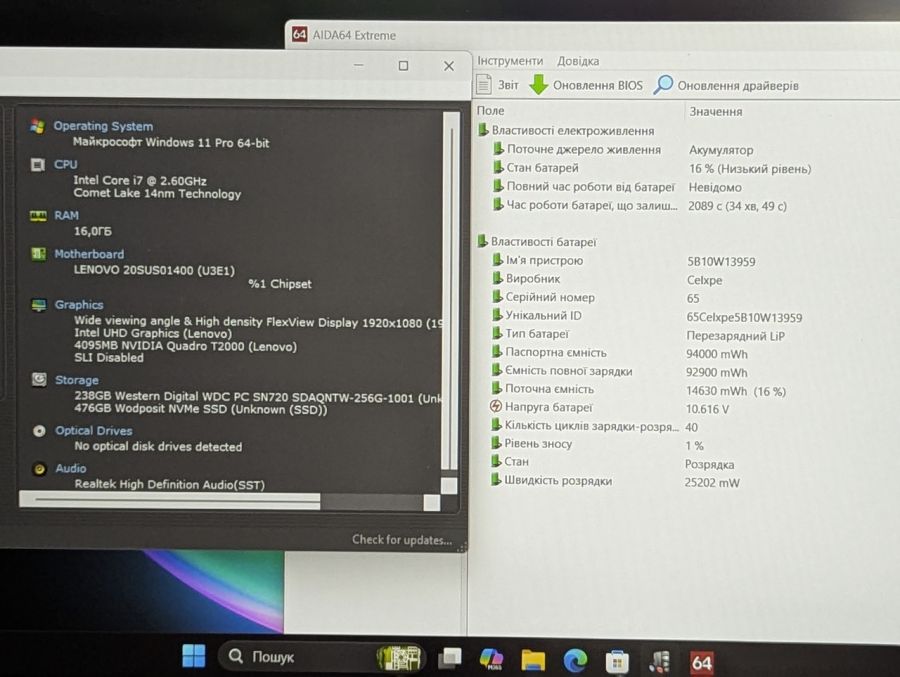Select the Тип батареї row
The width and height of the screenshot is (900, 677).
[x=638, y=335]
